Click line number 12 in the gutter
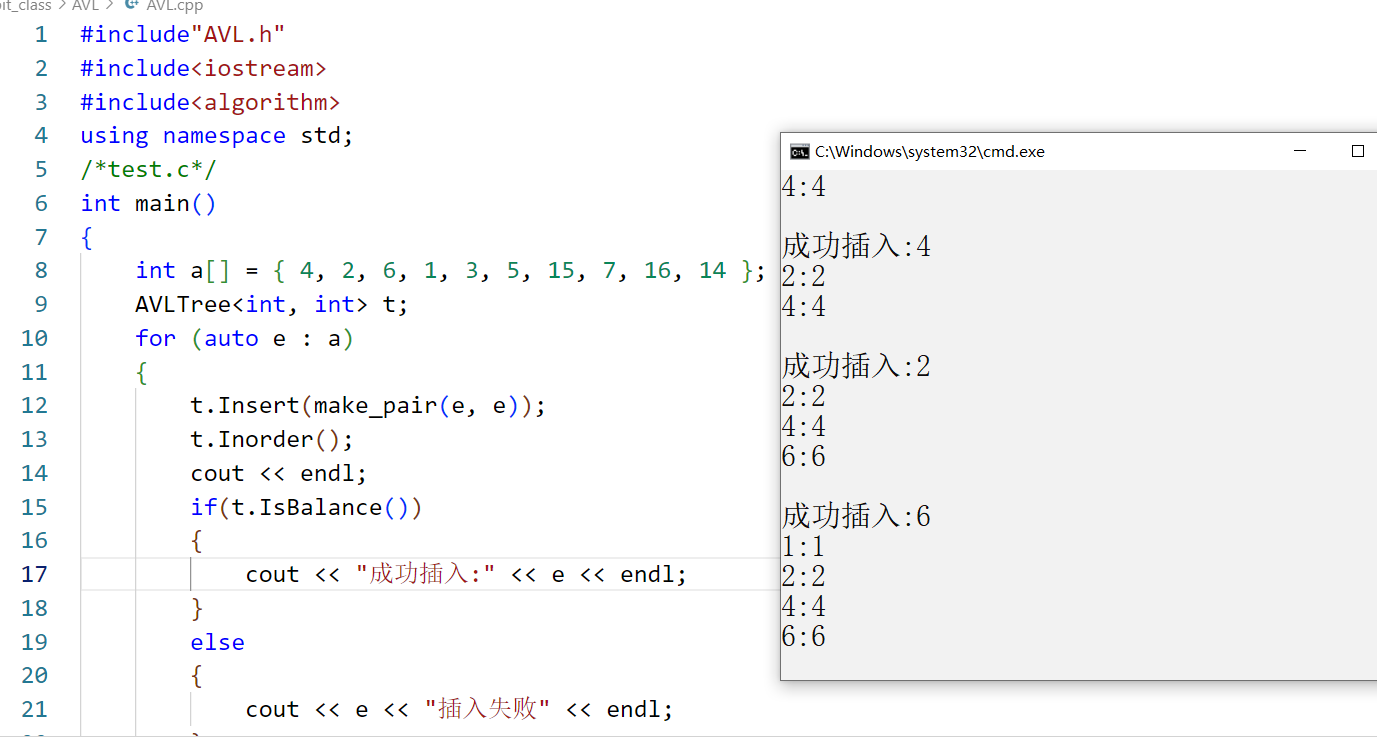The width and height of the screenshot is (1377, 741). [x=34, y=406]
